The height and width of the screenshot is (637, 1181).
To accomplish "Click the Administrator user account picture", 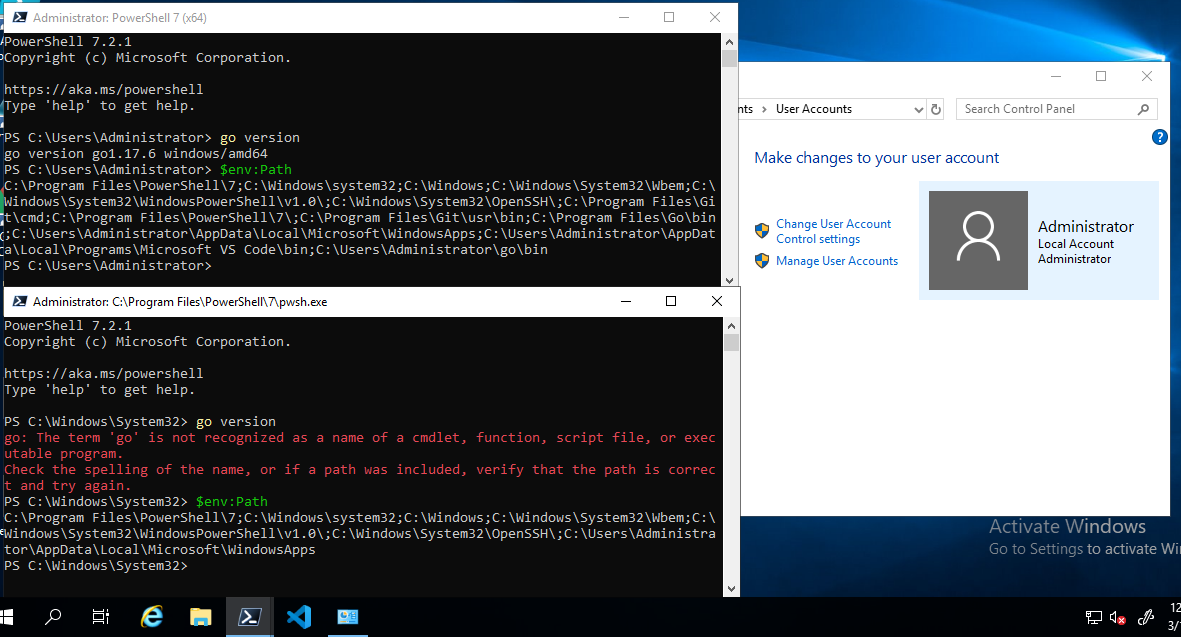I will click(x=978, y=240).
